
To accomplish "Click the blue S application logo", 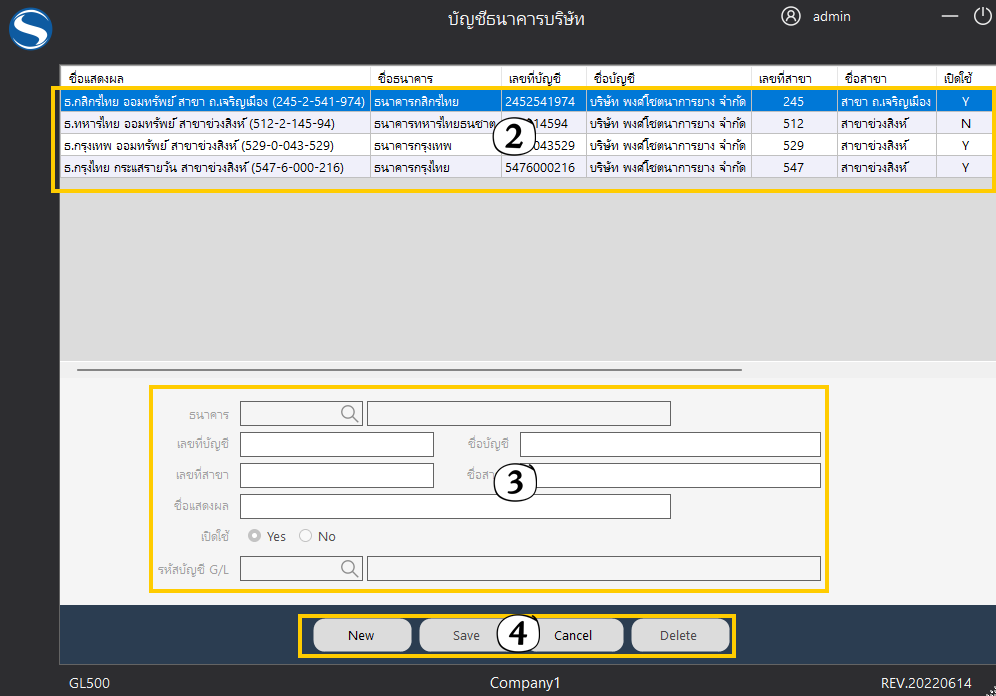I will pos(30,28).
